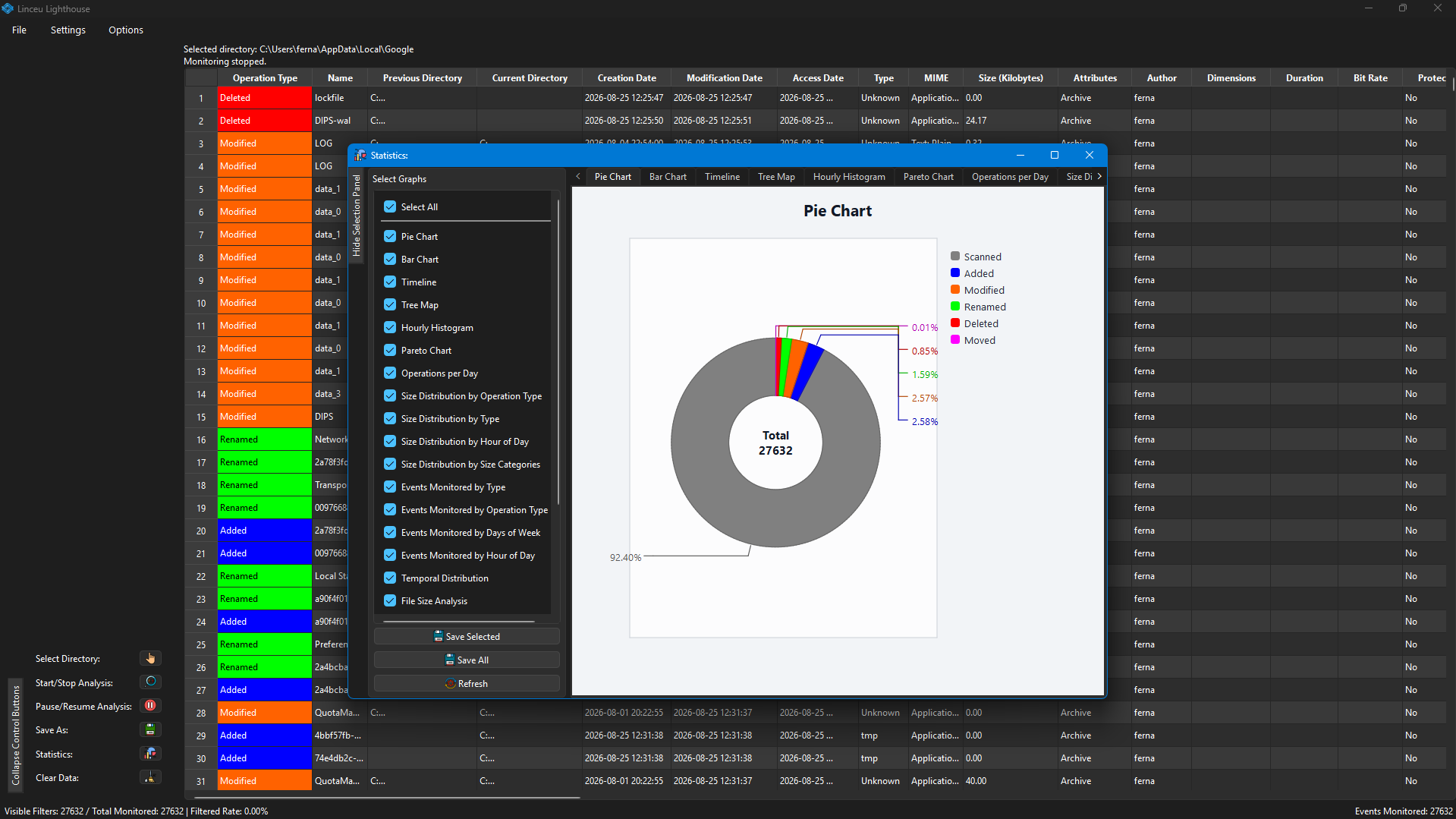The height and width of the screenshot is (819, 1456).
Task: Click the blue Added legend swatch
Action: pos(955,272)
